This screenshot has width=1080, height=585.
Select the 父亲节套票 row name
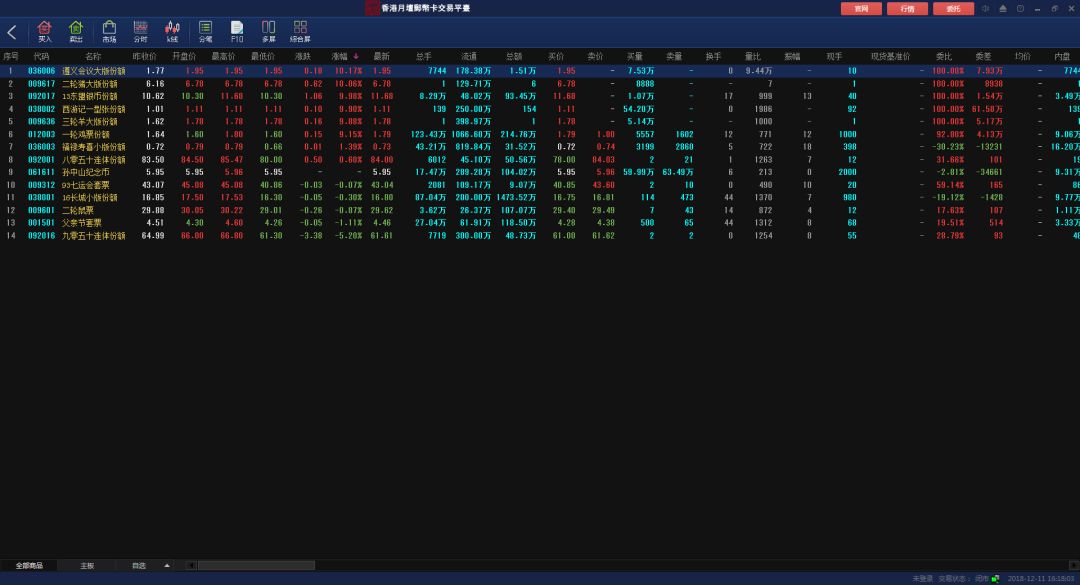[x=82, y=223]
